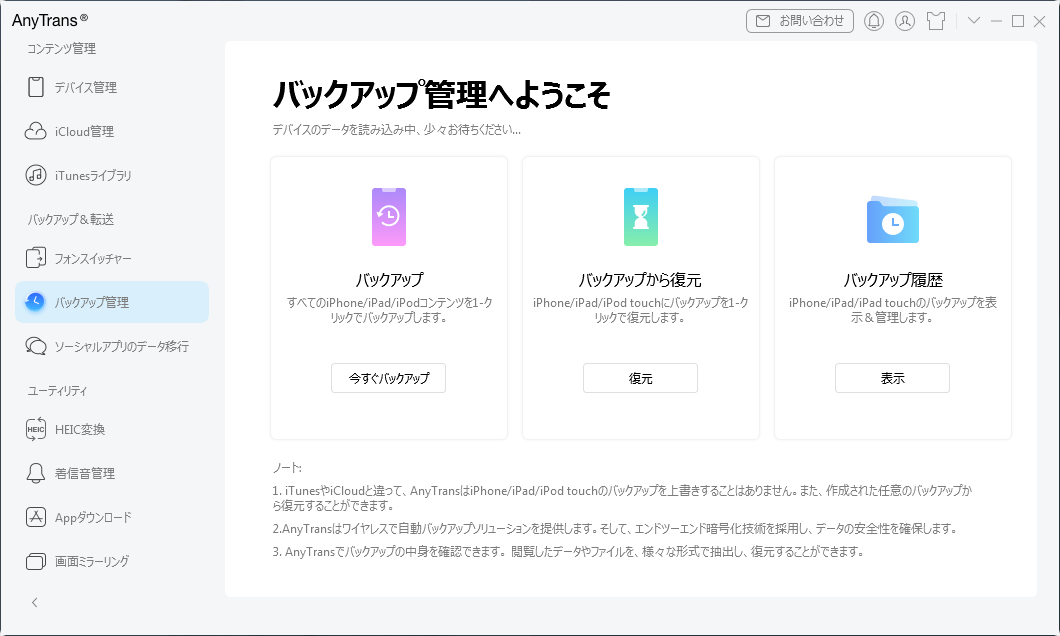Click the バックアップ card title

pos(389,279)
